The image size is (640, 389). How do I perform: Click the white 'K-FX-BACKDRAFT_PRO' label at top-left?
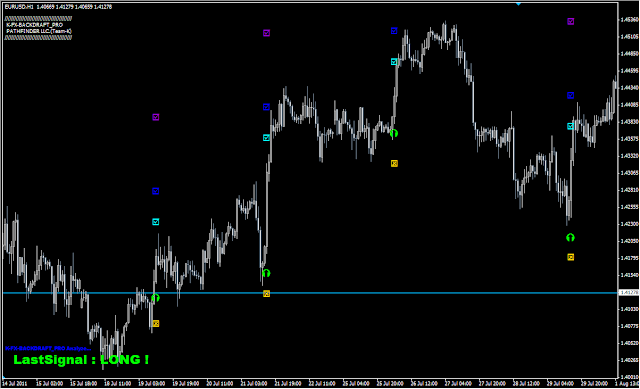click(35, 25)
